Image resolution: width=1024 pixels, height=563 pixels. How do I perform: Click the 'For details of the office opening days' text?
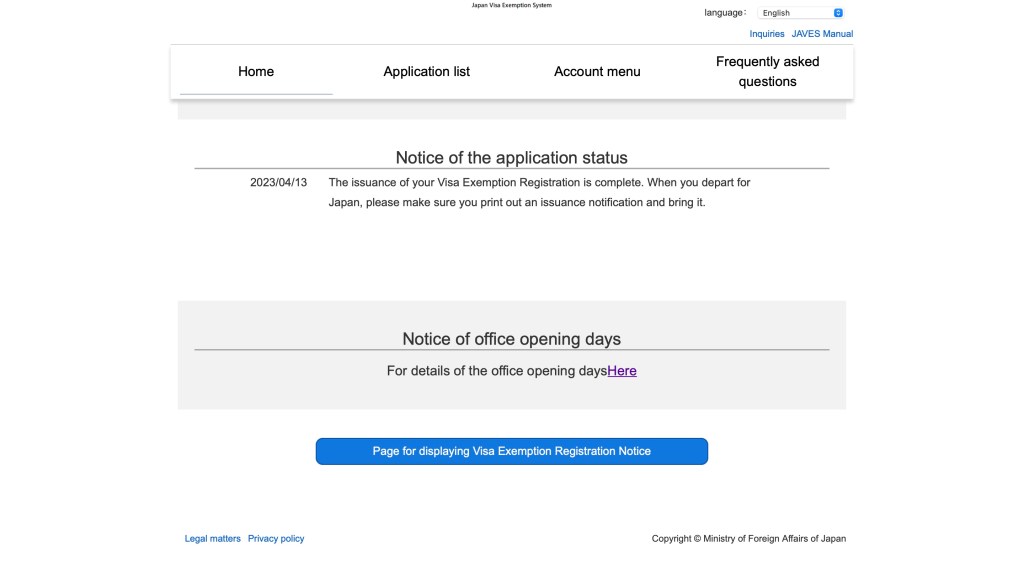coord(497,371)
